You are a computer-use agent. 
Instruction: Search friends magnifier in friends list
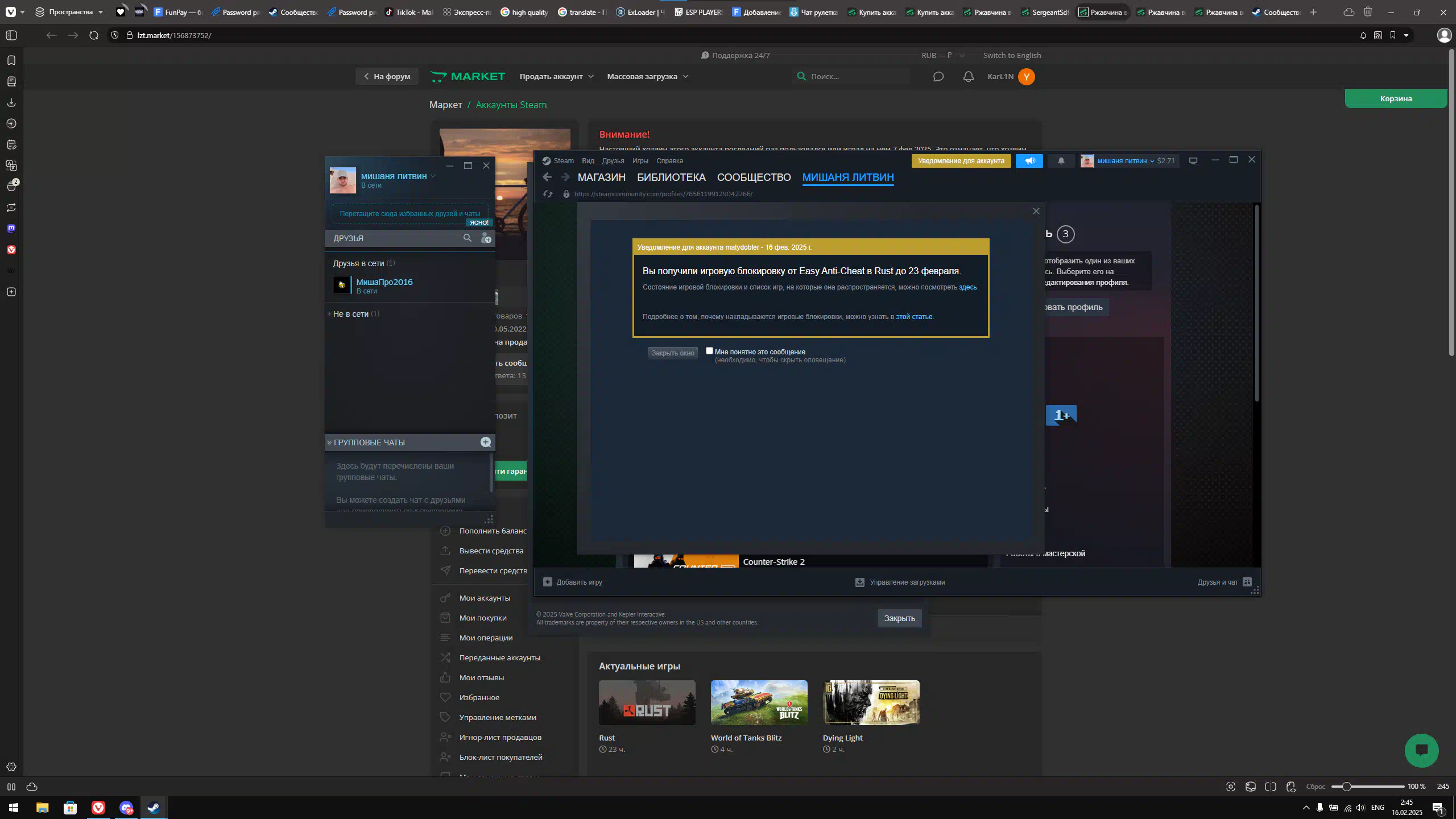click(468, 238)
